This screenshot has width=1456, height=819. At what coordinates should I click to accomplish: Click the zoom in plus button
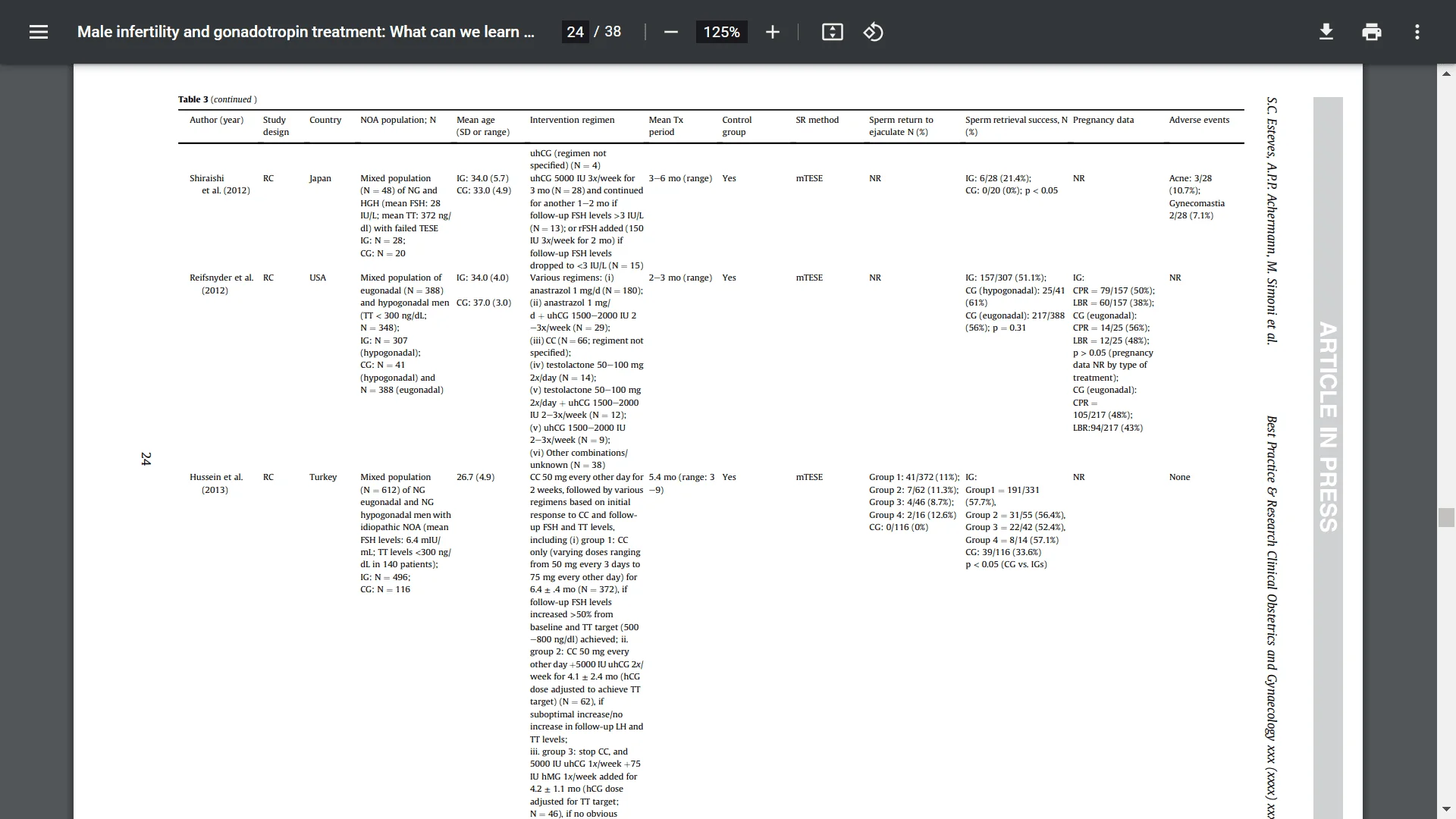click(x=772, y=32)
